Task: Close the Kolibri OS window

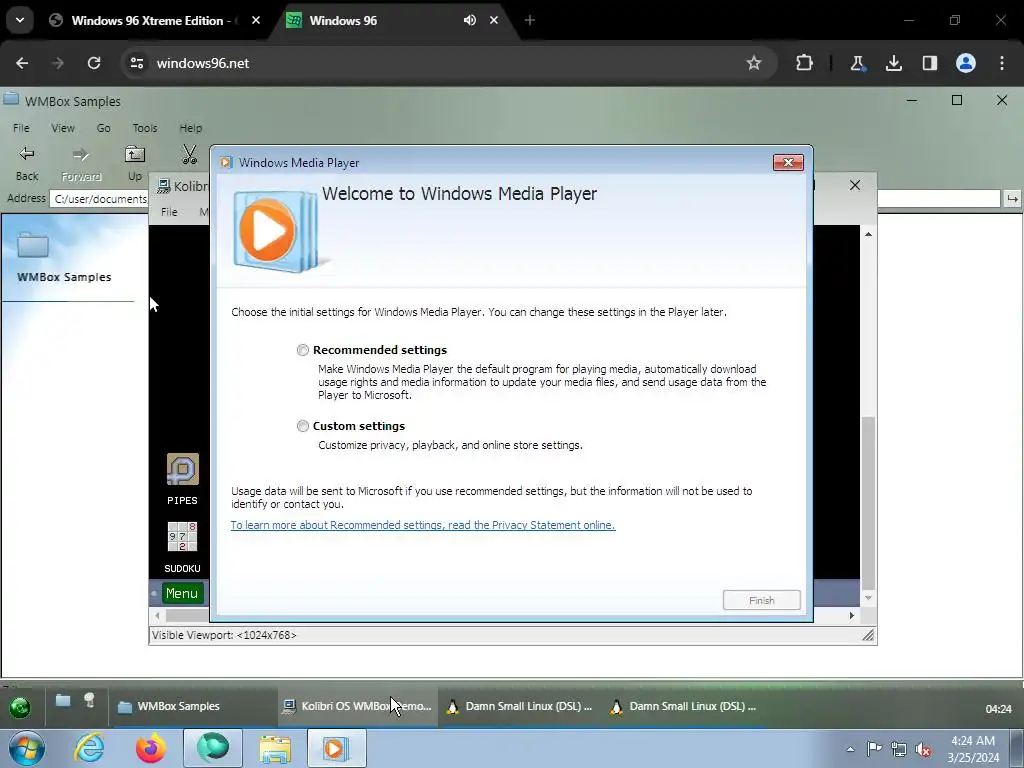Action: pos(855,185)
